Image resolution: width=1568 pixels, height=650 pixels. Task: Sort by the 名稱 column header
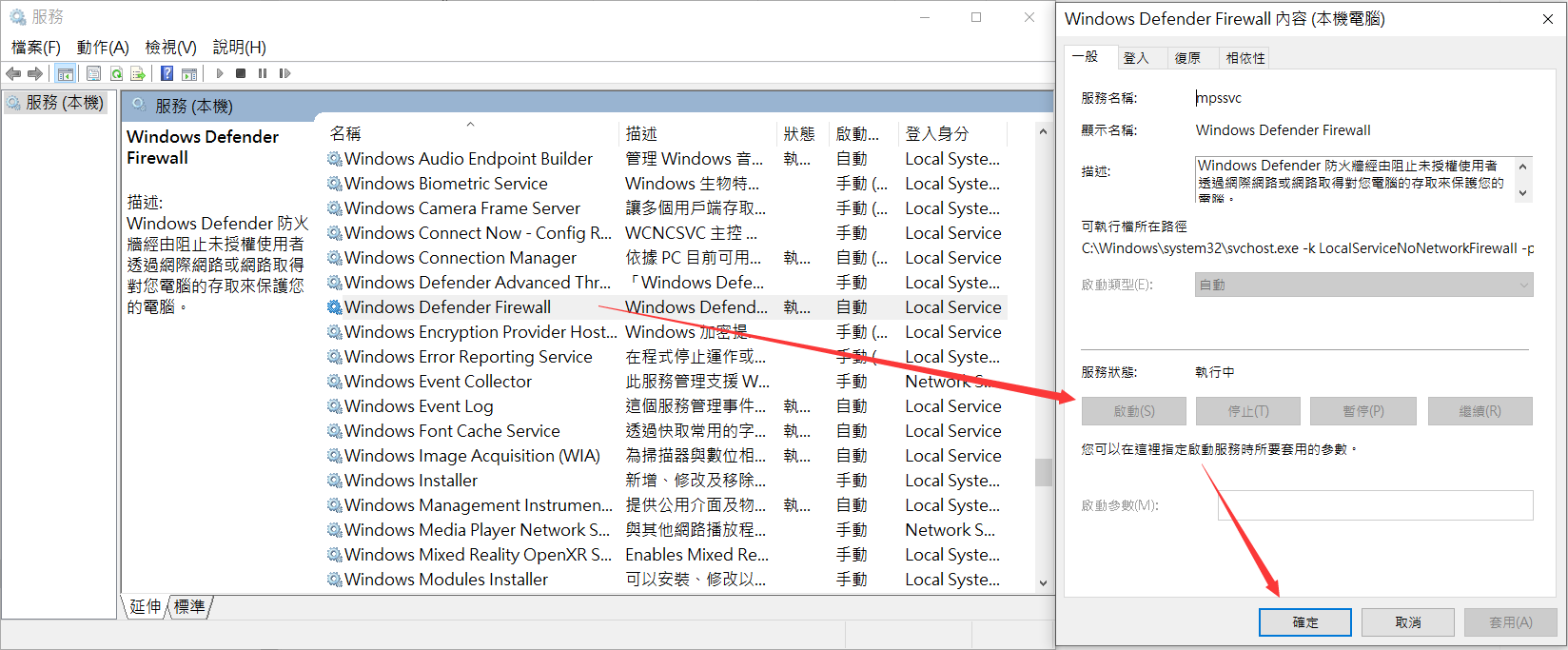[471, 133]
